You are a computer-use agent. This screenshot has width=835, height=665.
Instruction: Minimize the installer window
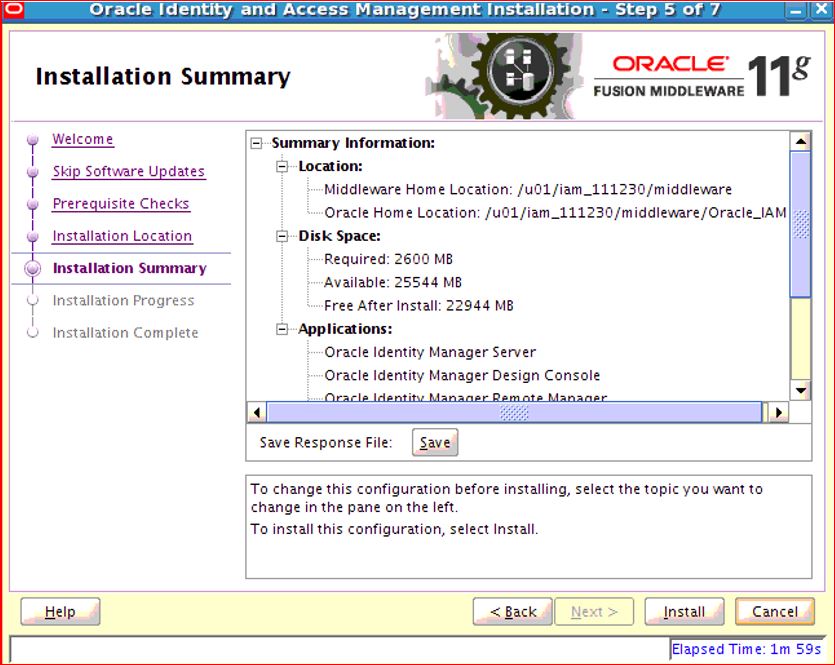796,11
